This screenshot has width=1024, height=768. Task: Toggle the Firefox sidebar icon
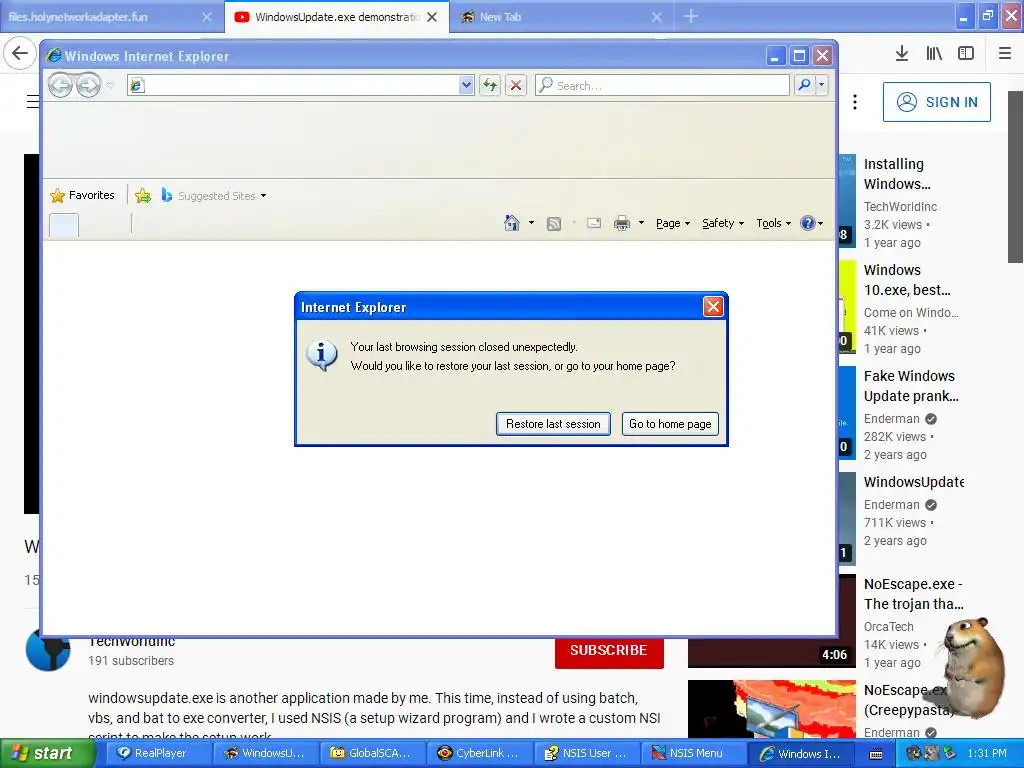coord(966,54)
